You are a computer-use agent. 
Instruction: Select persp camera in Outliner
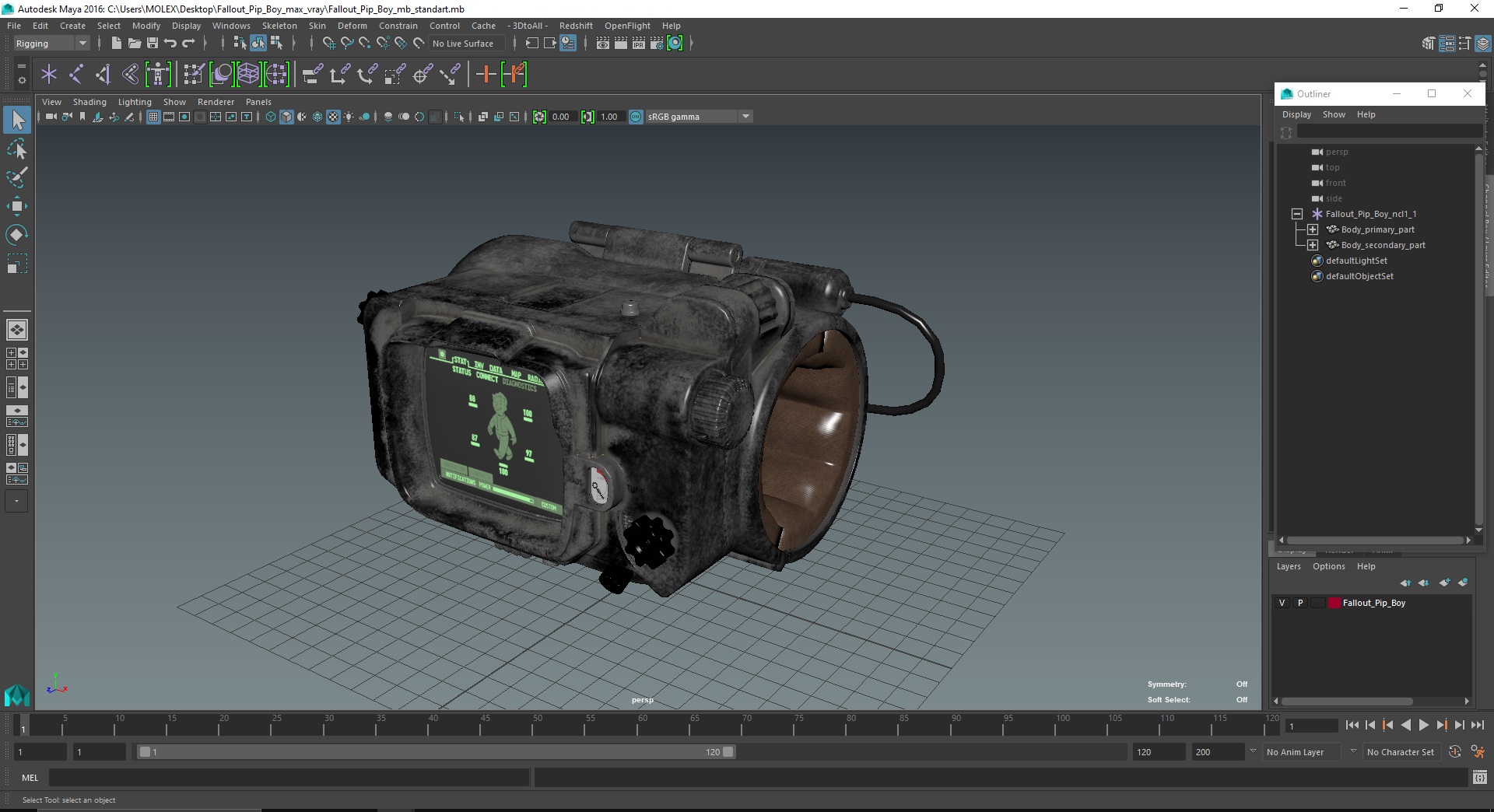pyautogui.click(x=1337, y=152)
